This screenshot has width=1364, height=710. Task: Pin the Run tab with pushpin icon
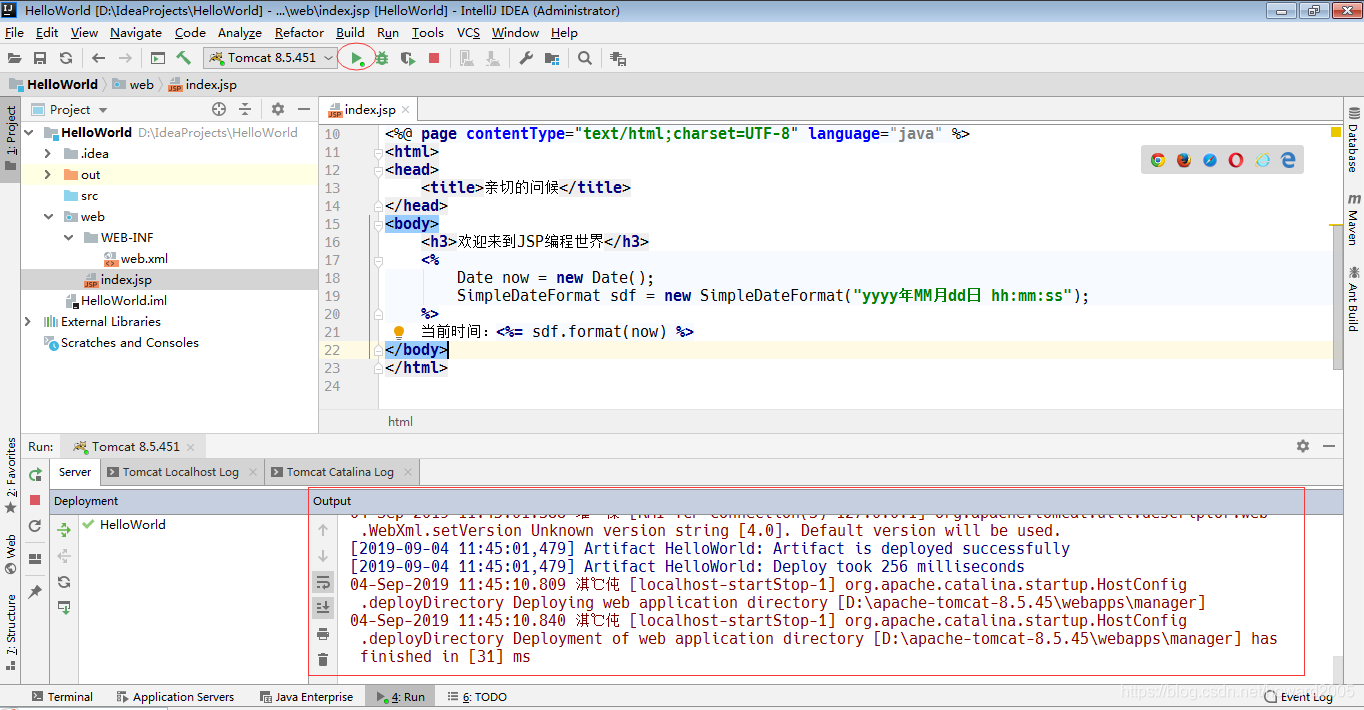click(35, 592)
